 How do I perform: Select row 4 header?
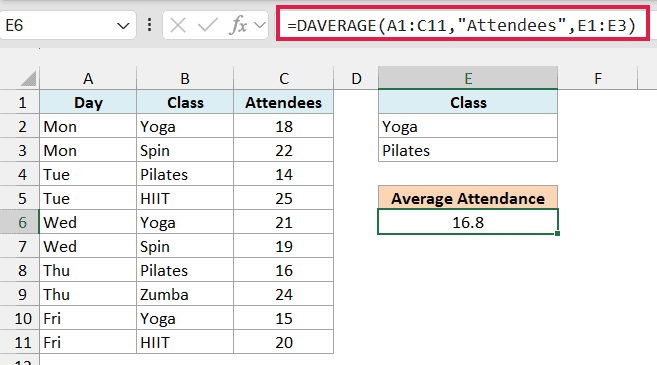click(20, 174)
